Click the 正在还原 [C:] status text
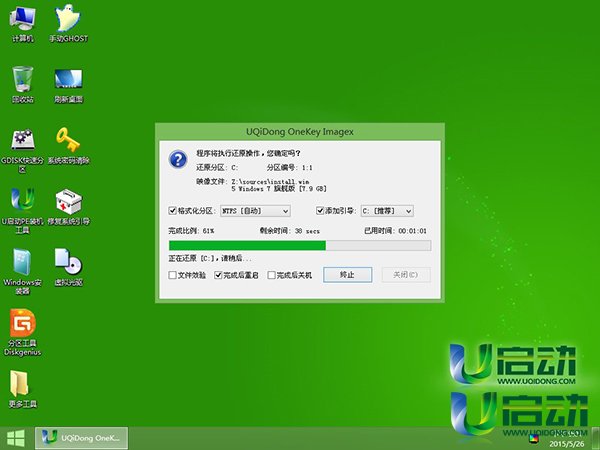600x450 pixels. click(x=209, y=258)
